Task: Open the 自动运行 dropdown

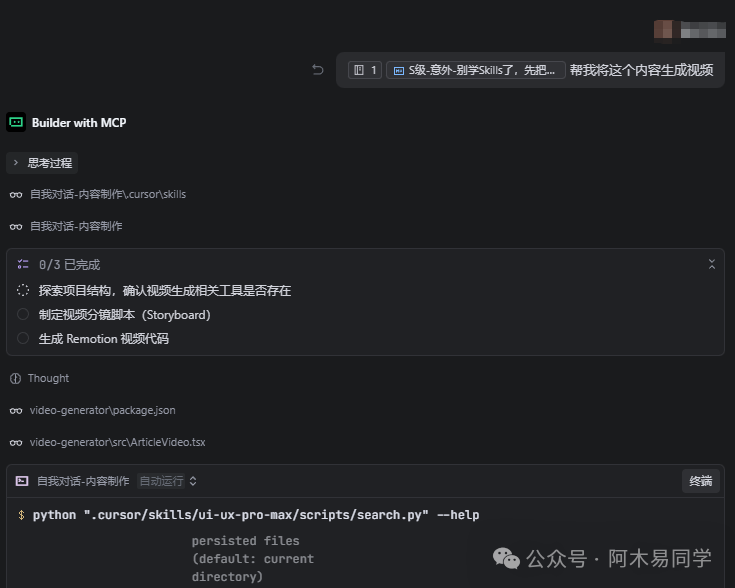Action: click(167, 481)
